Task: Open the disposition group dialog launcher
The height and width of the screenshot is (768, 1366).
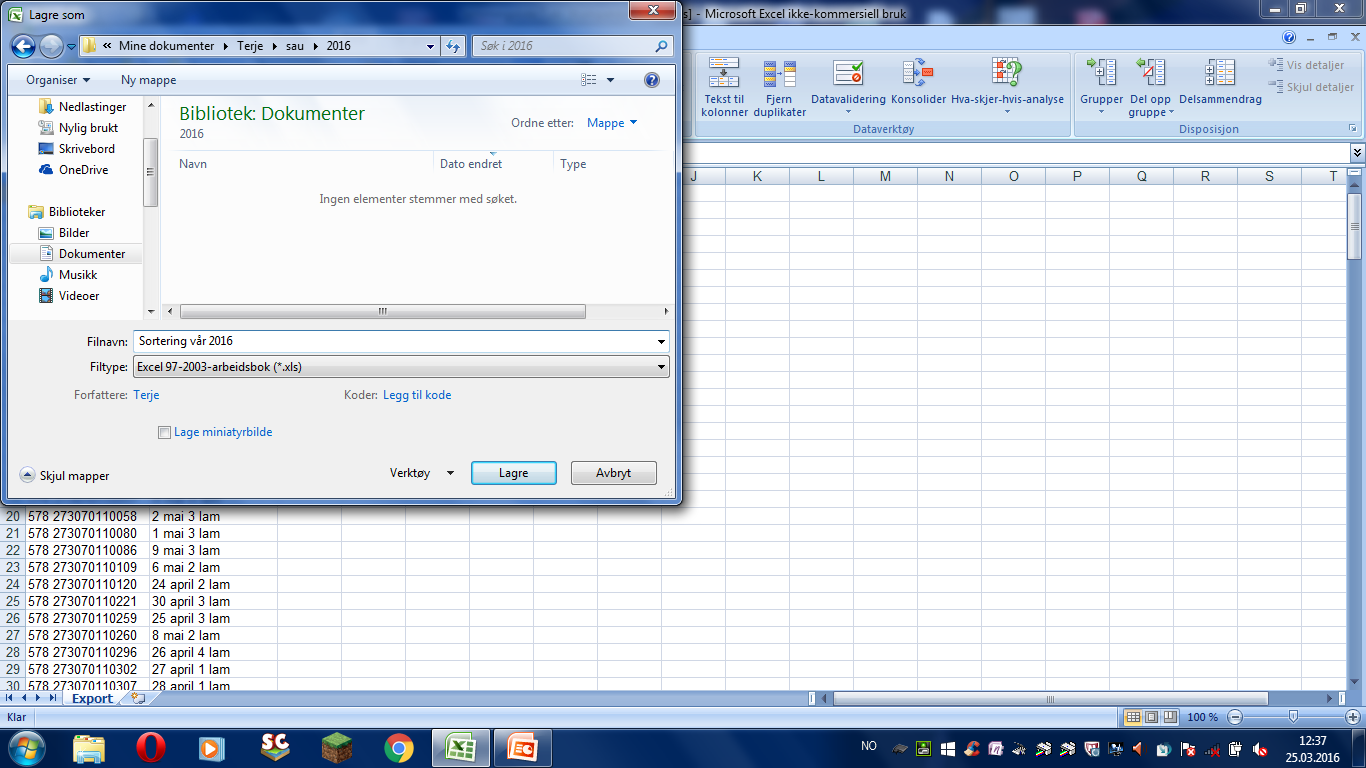Action: pos(1353,129)
